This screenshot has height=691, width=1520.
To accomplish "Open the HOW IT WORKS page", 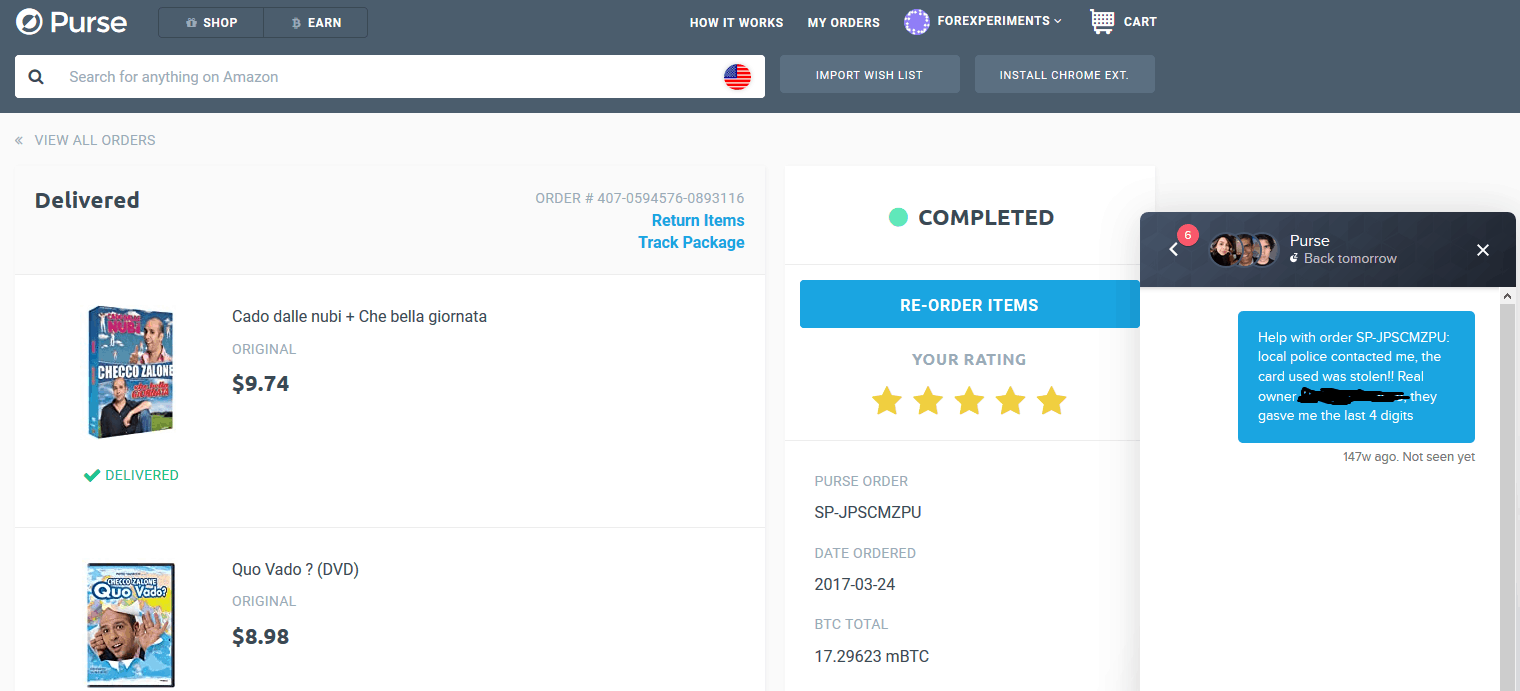I will pyautogui.click(x=737, y=22).
